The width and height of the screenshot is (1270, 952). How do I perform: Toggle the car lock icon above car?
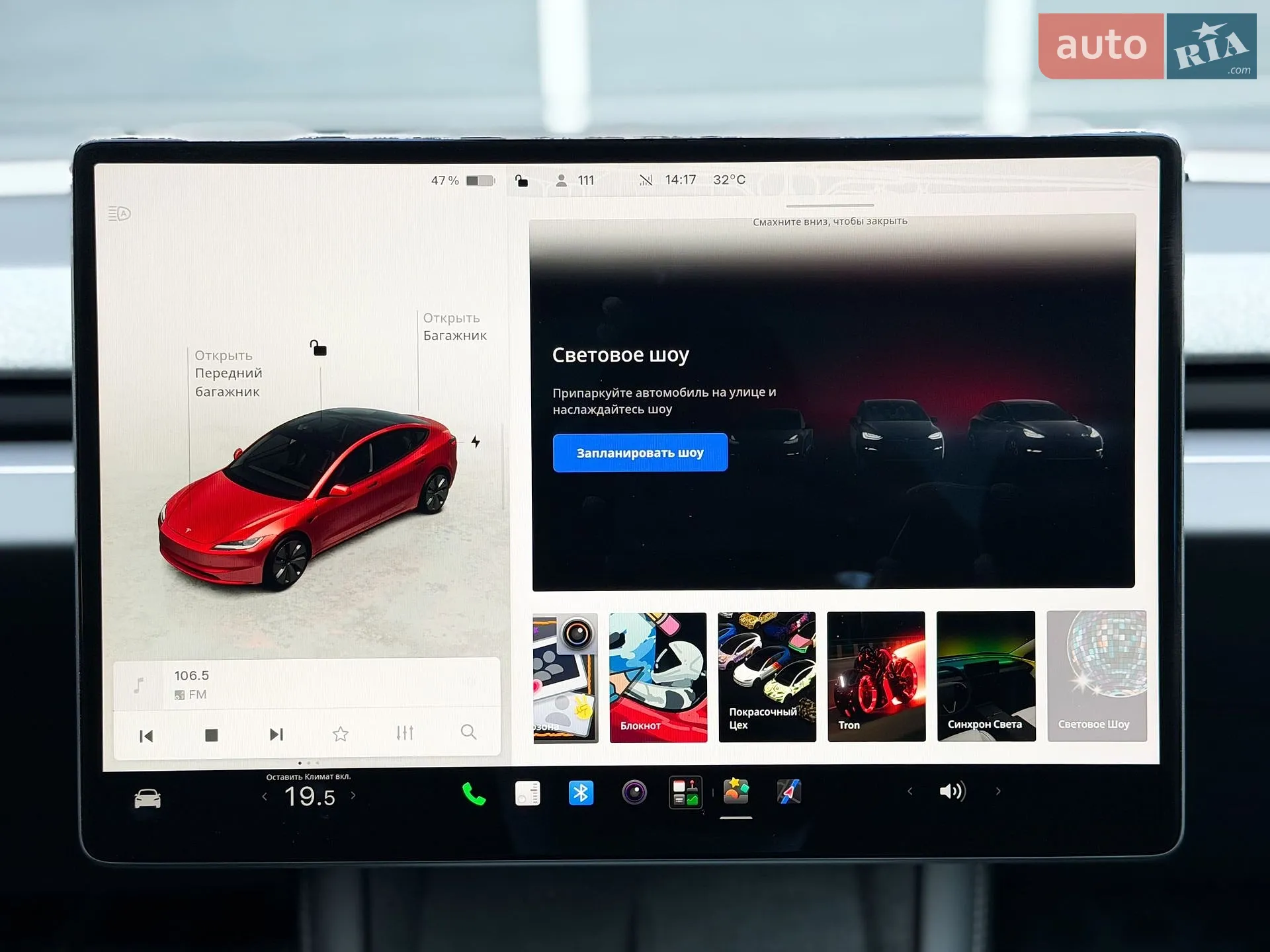pyautogui.click(x=319, y=348)
